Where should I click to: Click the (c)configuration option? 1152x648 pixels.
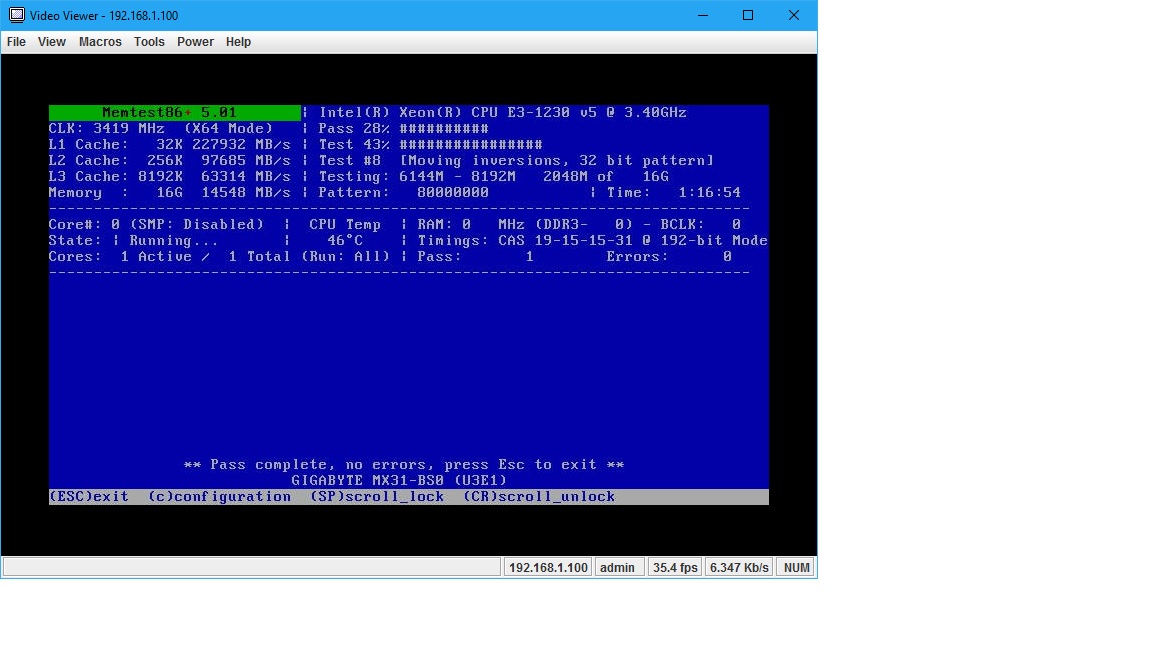pos(220,497)
